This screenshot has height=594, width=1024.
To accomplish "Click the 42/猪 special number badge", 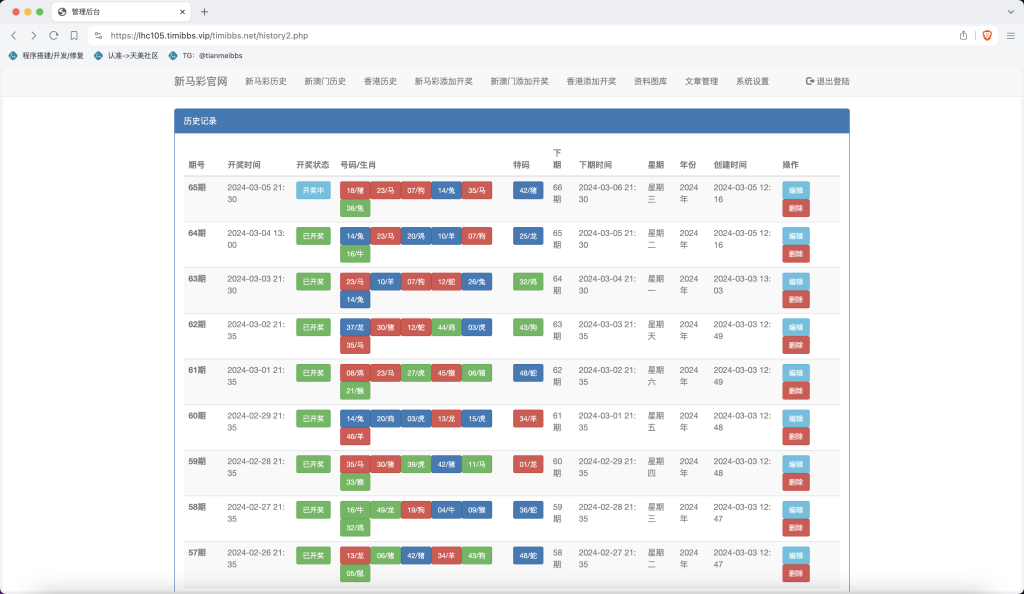I will coord(528,190).
